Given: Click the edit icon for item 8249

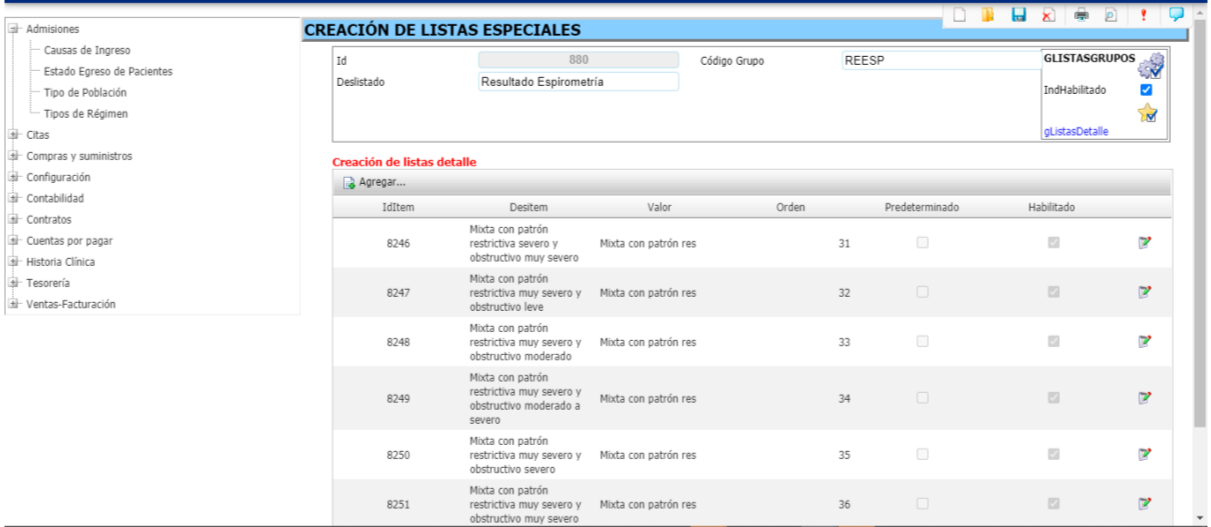Looking at the screenshot, I should pyautogui.click(x=1144, y=399).
